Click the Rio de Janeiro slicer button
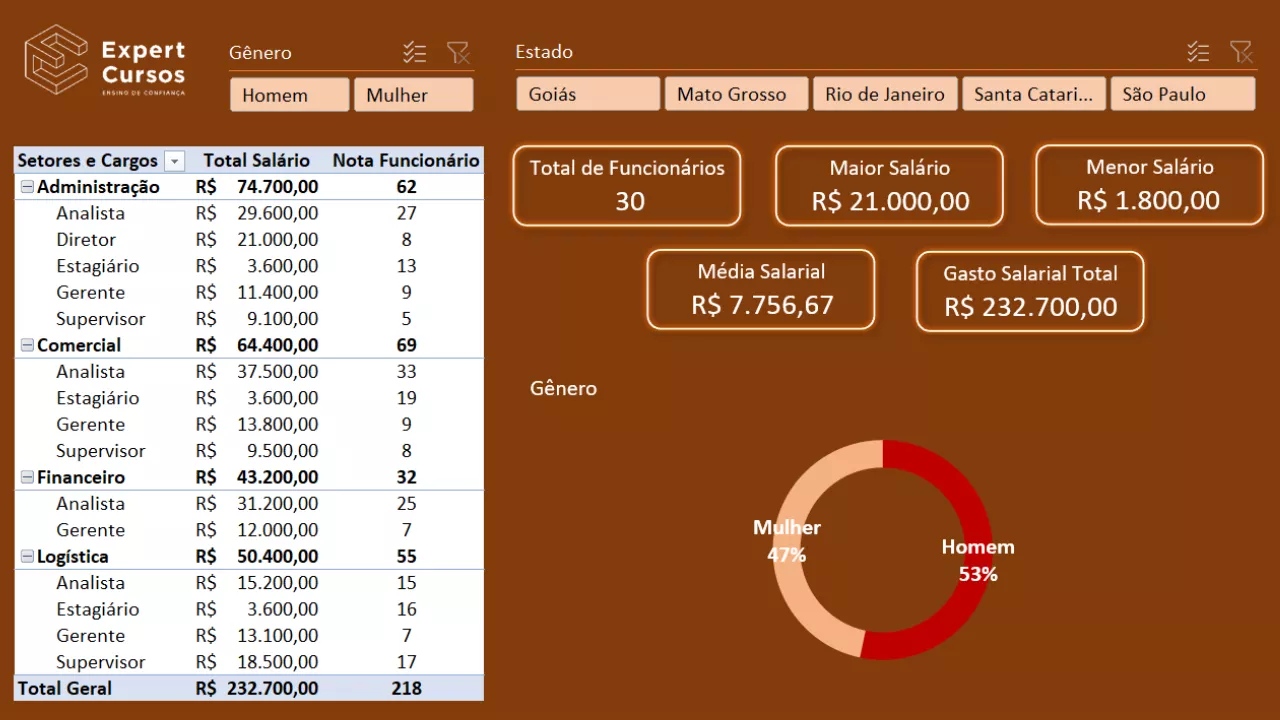Viewport: 1280px width, 720px height. (x=885, y=93)
